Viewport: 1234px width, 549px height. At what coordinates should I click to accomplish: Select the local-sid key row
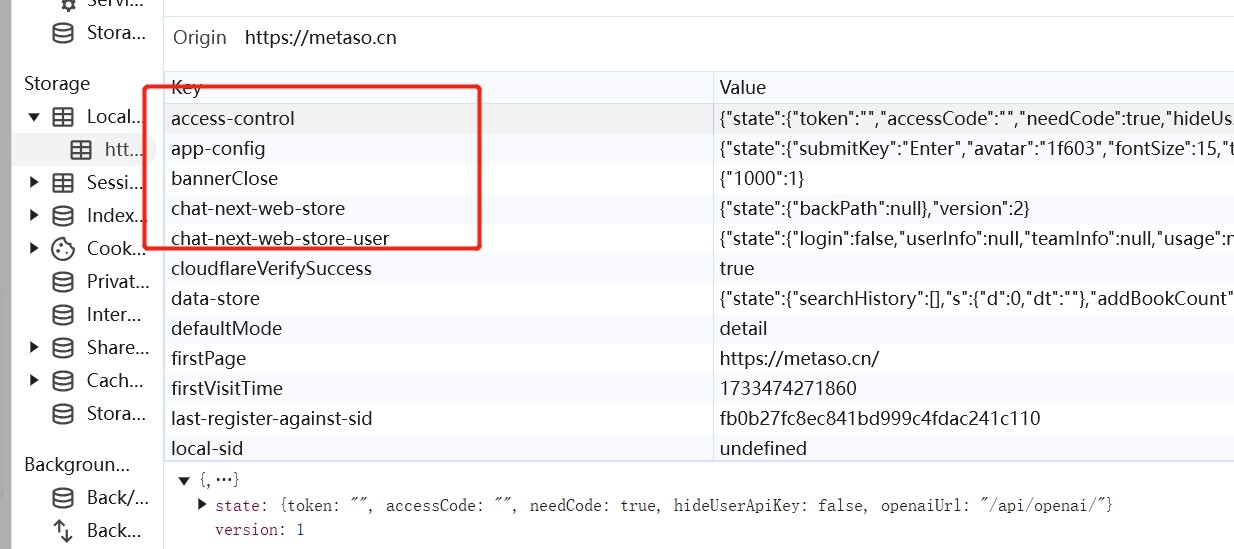(698, 448)
